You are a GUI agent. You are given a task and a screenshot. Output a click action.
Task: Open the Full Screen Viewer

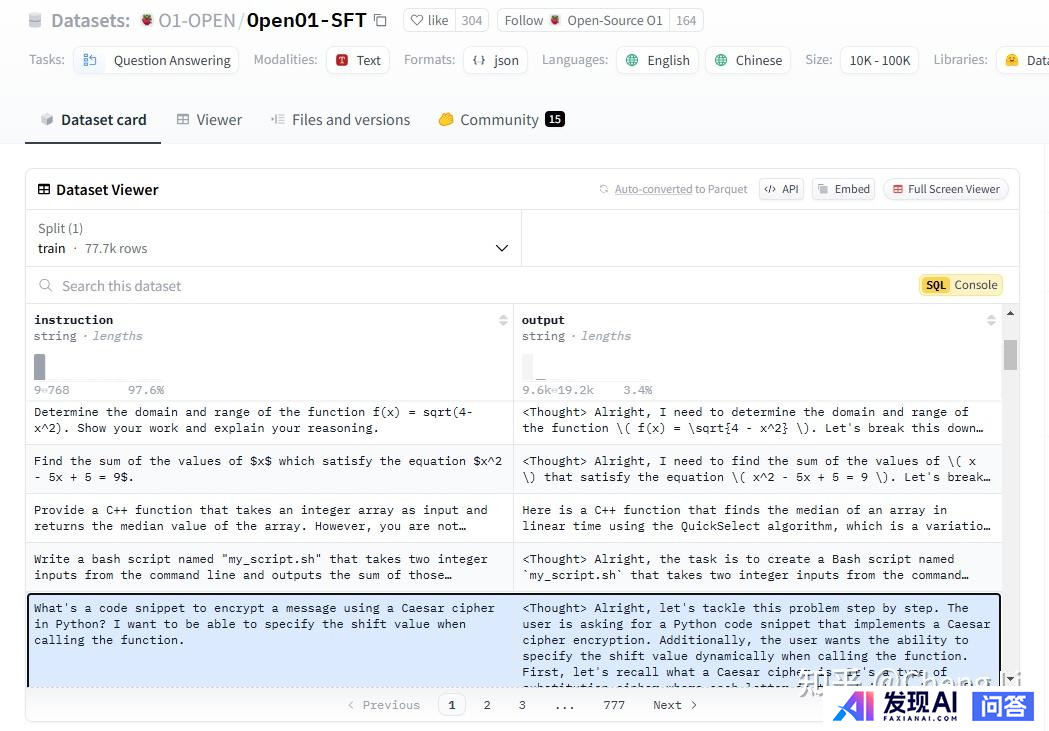(x=945, y=189)
